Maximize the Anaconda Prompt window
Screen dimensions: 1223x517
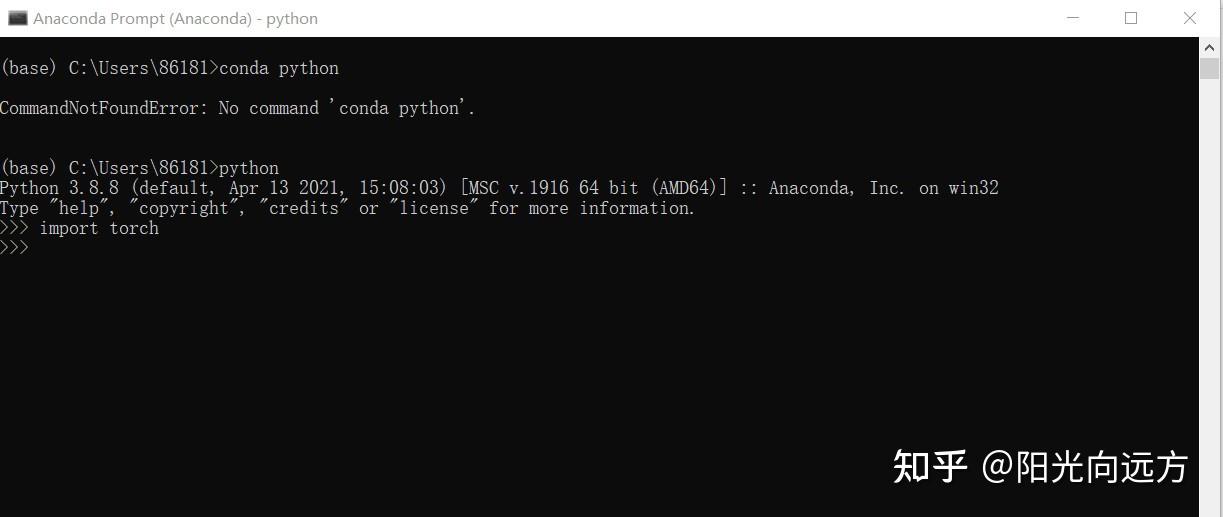coord(1131,18)
